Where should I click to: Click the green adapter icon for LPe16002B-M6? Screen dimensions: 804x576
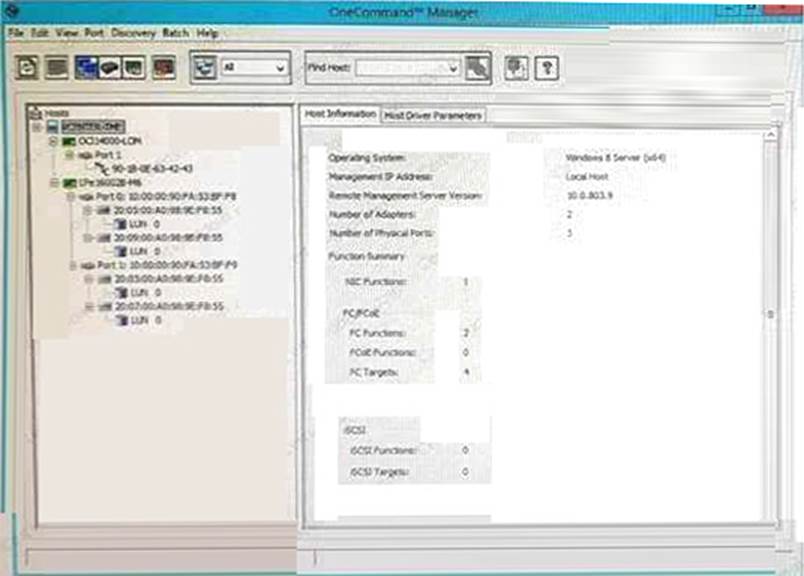click(x=69, y=183)
